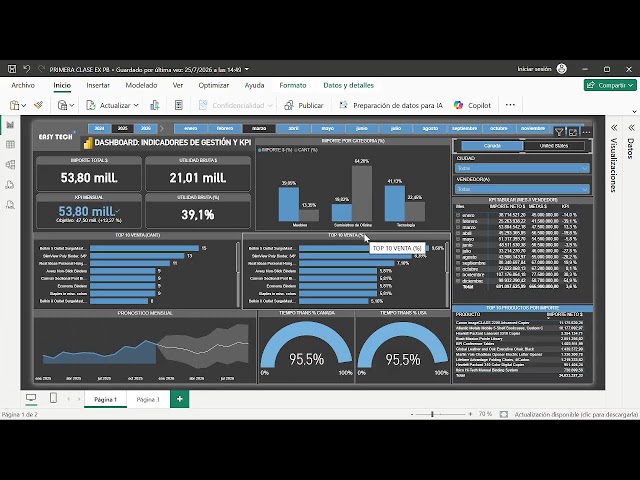The width and height of the screenshot is (640, 480).
Task: Click the Save icon in title bar
Action: 12,69
